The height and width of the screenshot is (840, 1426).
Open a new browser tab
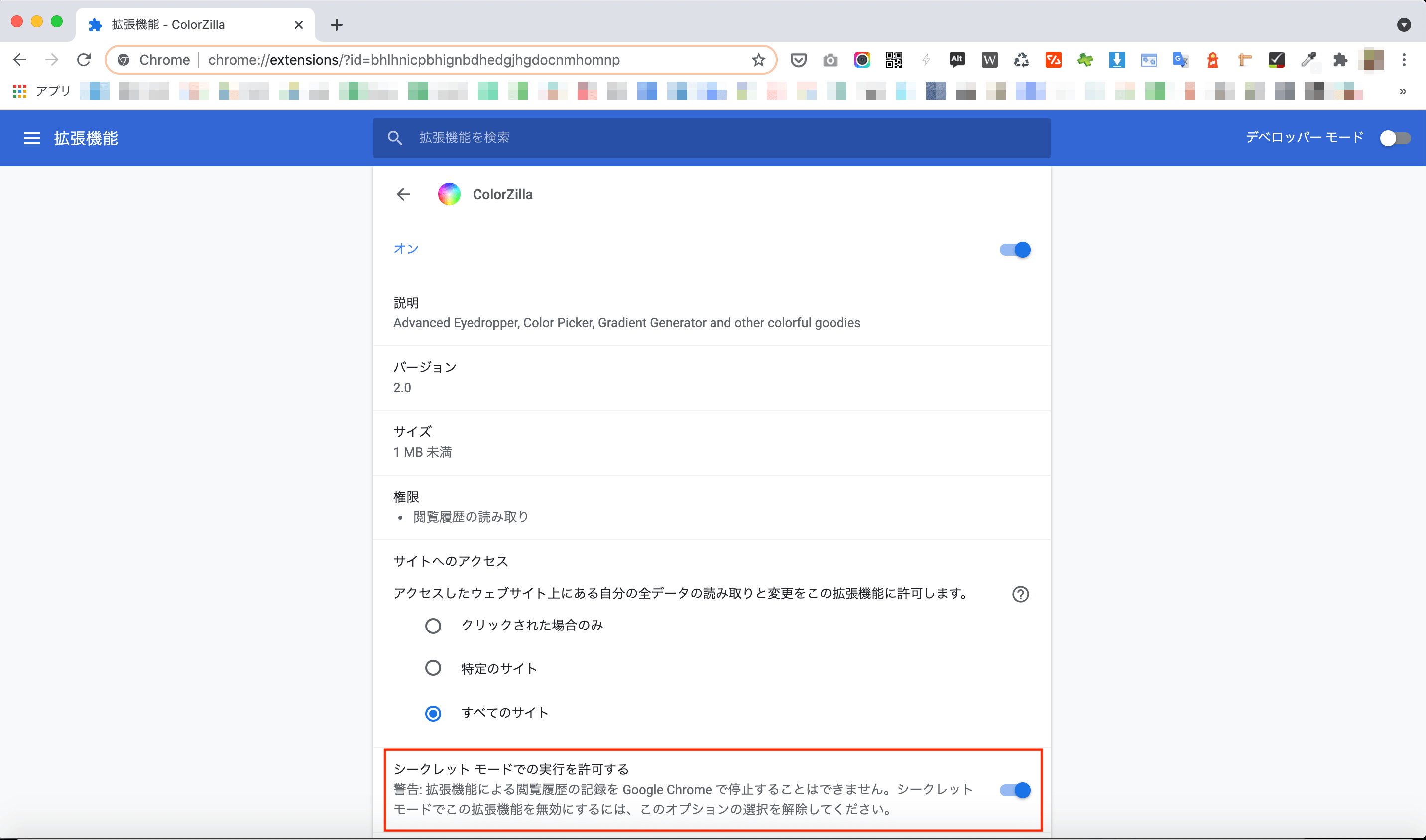click(x=337, y=25)
